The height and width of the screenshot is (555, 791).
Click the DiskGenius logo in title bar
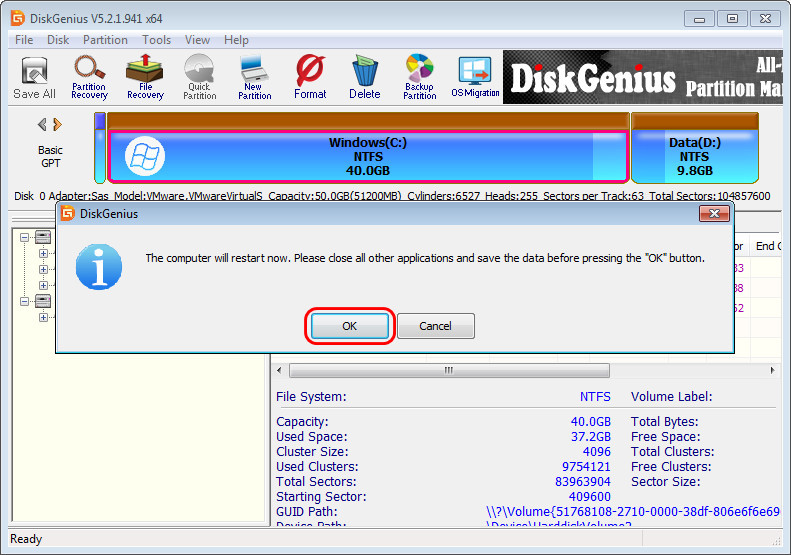pos(18,18)
